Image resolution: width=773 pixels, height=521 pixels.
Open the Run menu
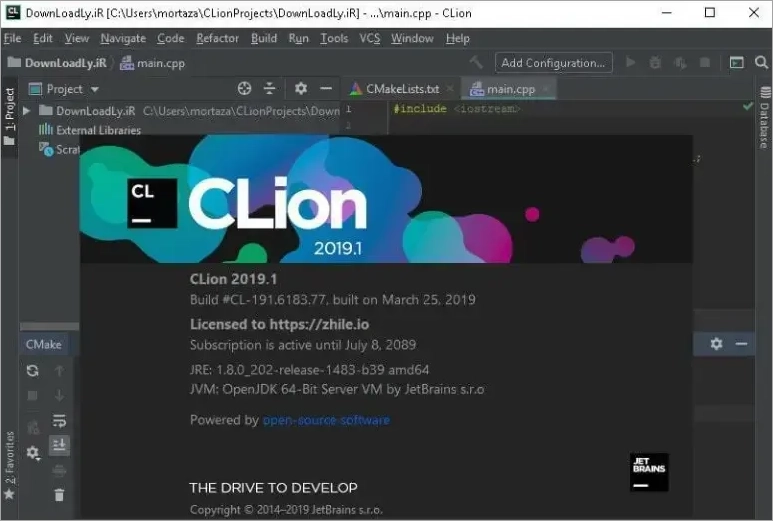pos(298,38)
